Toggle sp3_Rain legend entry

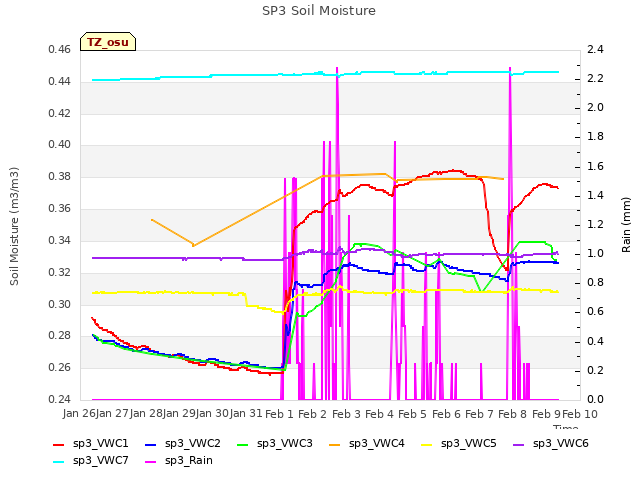coord(179,461)
